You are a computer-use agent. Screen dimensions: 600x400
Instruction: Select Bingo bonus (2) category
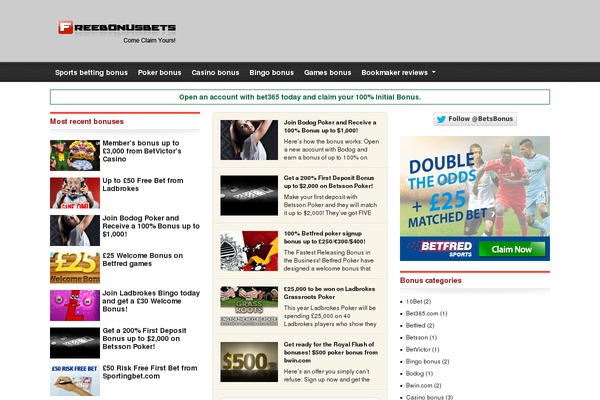click(427, 361)
